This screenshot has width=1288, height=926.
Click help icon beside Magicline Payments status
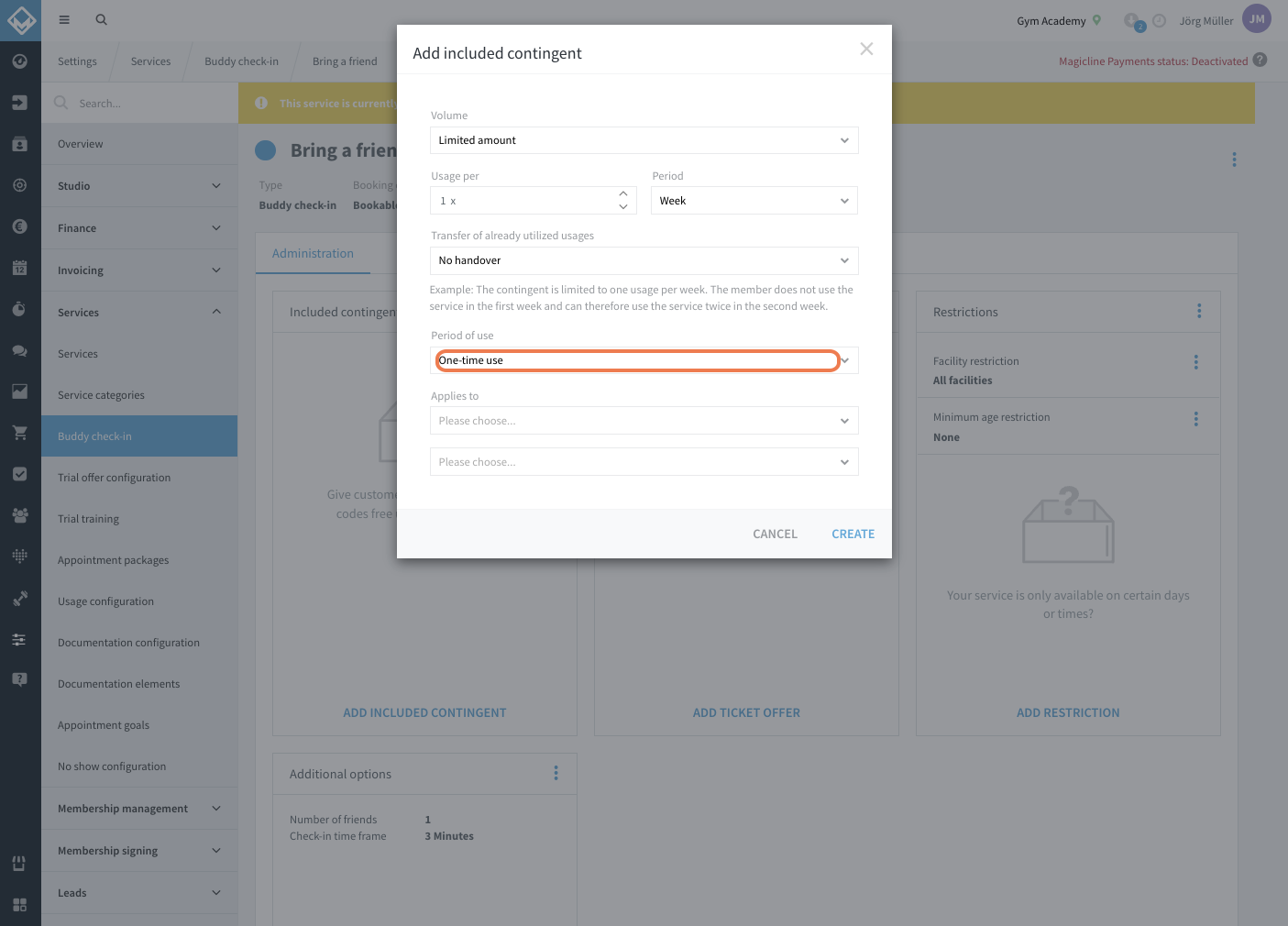click(x=1260, y=60)
